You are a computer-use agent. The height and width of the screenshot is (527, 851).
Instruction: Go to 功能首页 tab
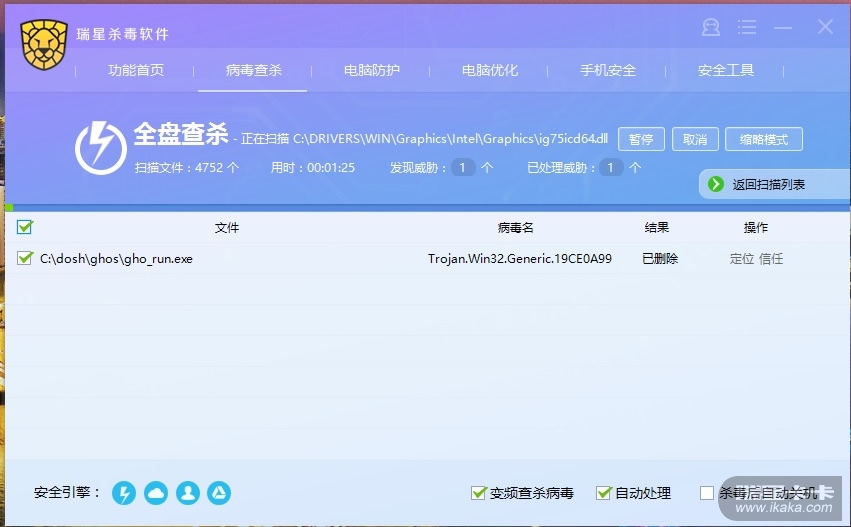(x=136, y=70)
